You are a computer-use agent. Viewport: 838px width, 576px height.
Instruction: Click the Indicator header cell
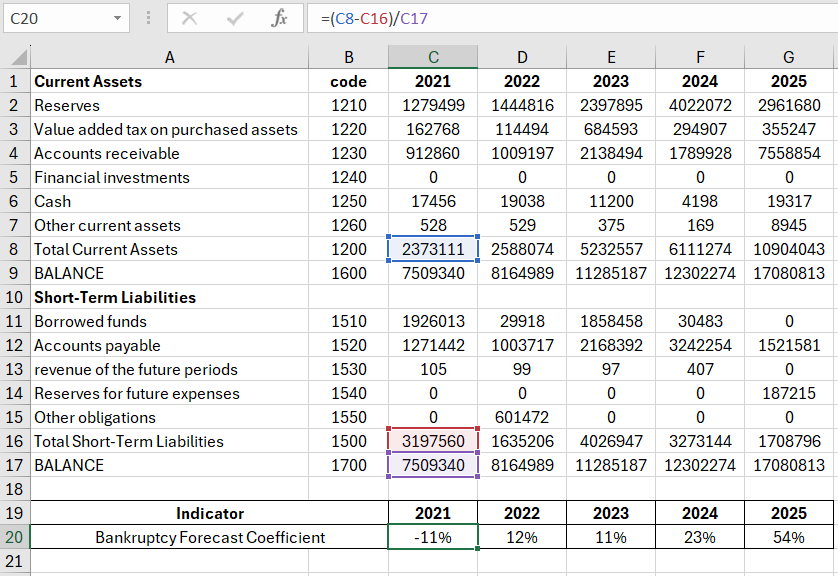coord(209,513)
